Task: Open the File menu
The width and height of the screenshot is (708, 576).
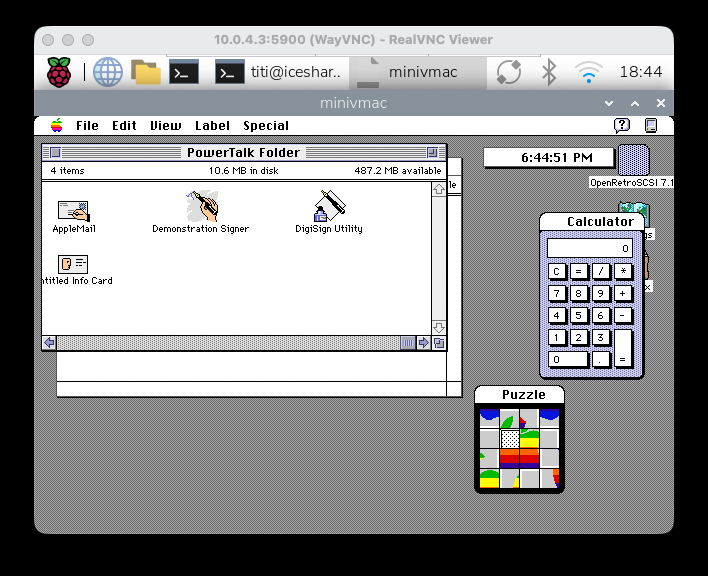Action: [87, 126]
